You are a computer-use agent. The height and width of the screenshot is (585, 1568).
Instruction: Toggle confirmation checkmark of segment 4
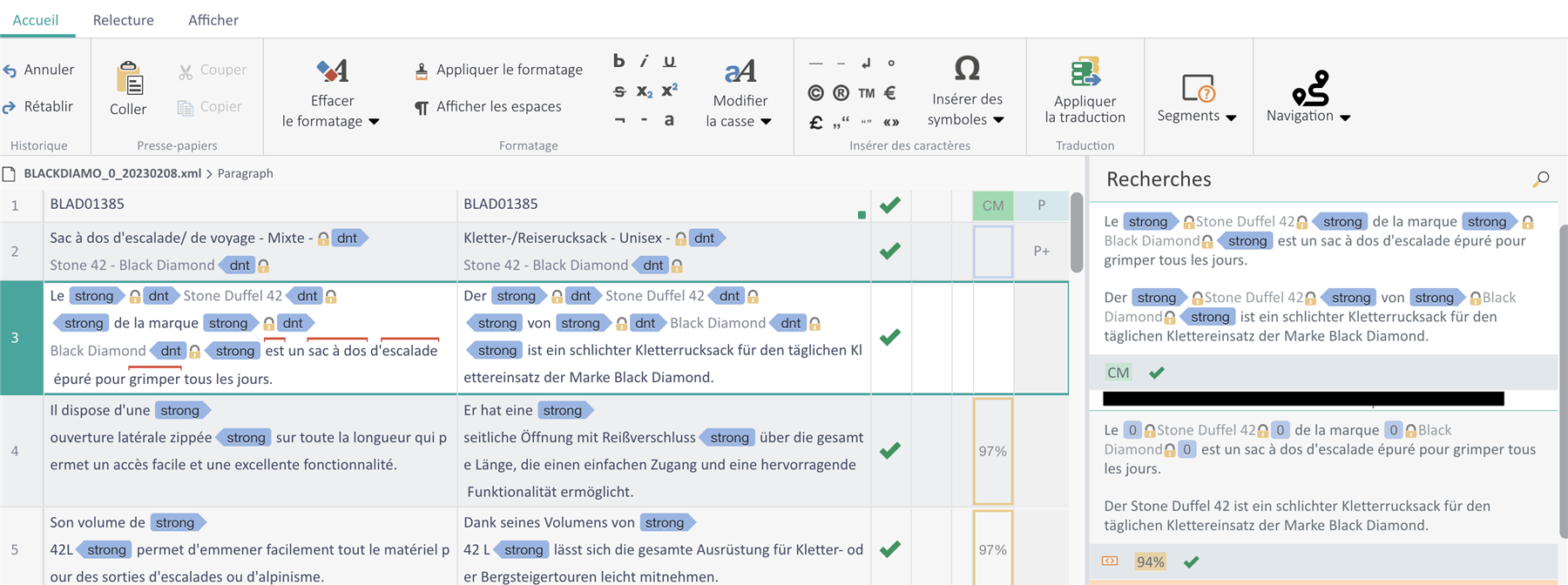(x=890, y=451)
